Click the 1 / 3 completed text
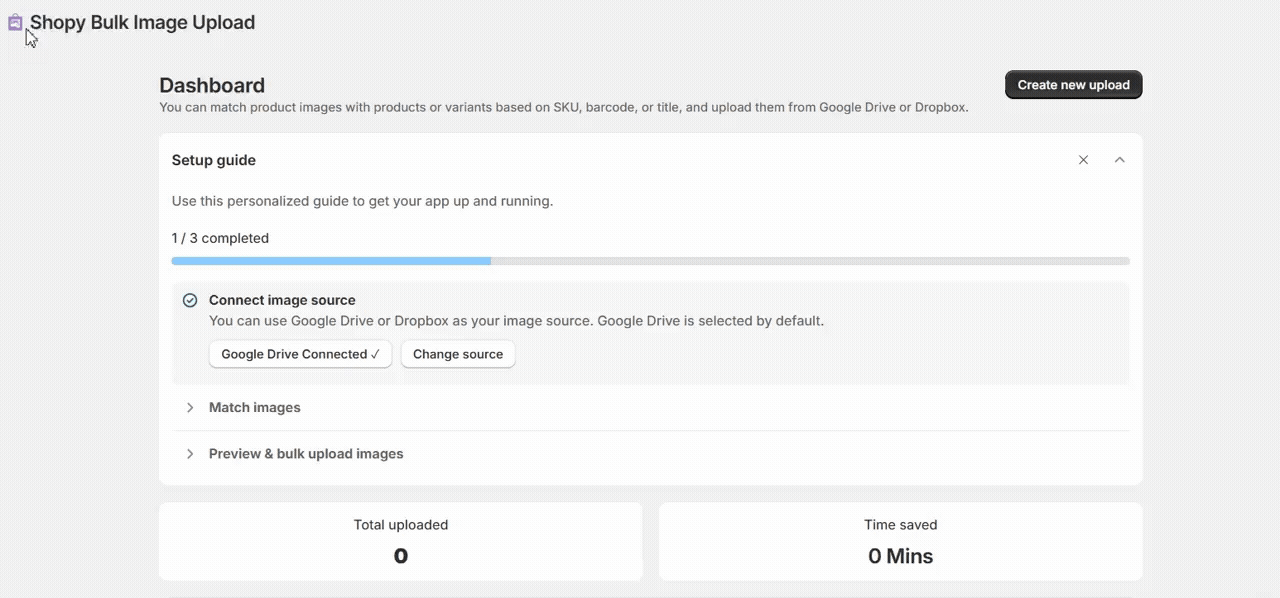 tap(220, 238)
